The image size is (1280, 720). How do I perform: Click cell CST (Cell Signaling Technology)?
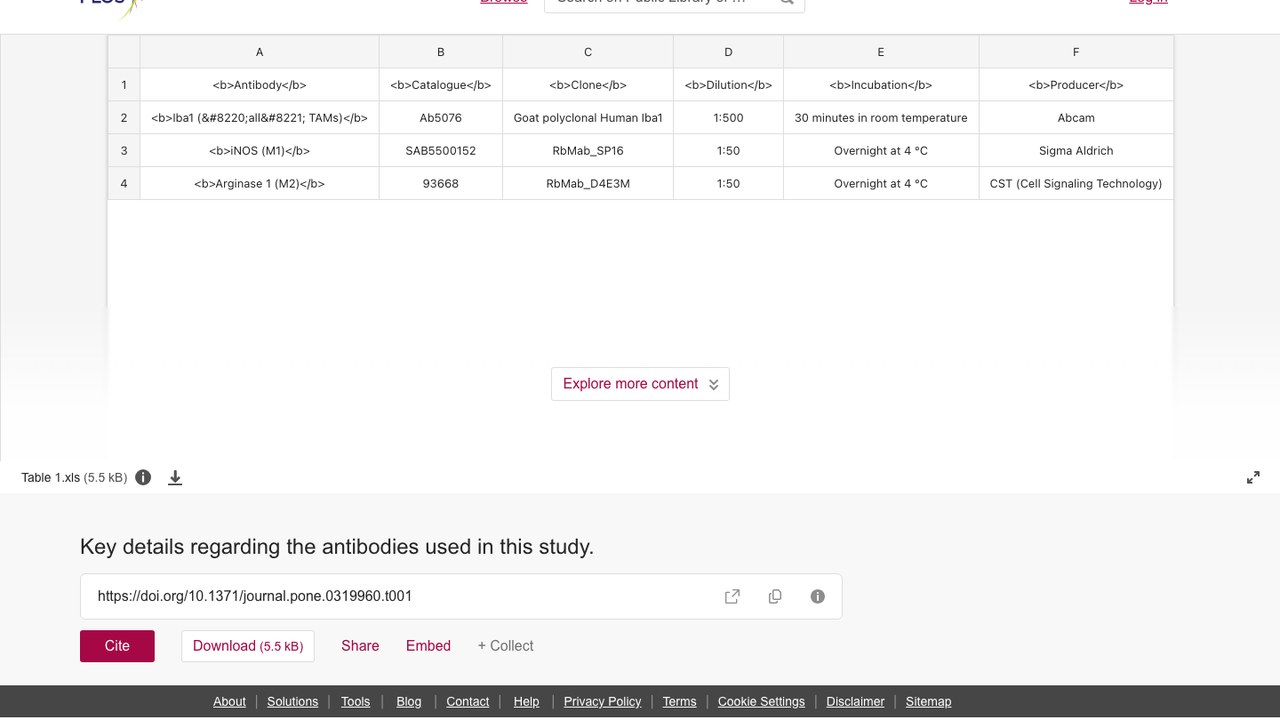point(1076,184)
